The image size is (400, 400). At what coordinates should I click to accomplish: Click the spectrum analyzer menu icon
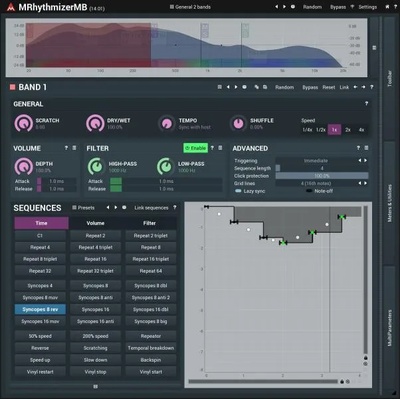coord(374,48)
